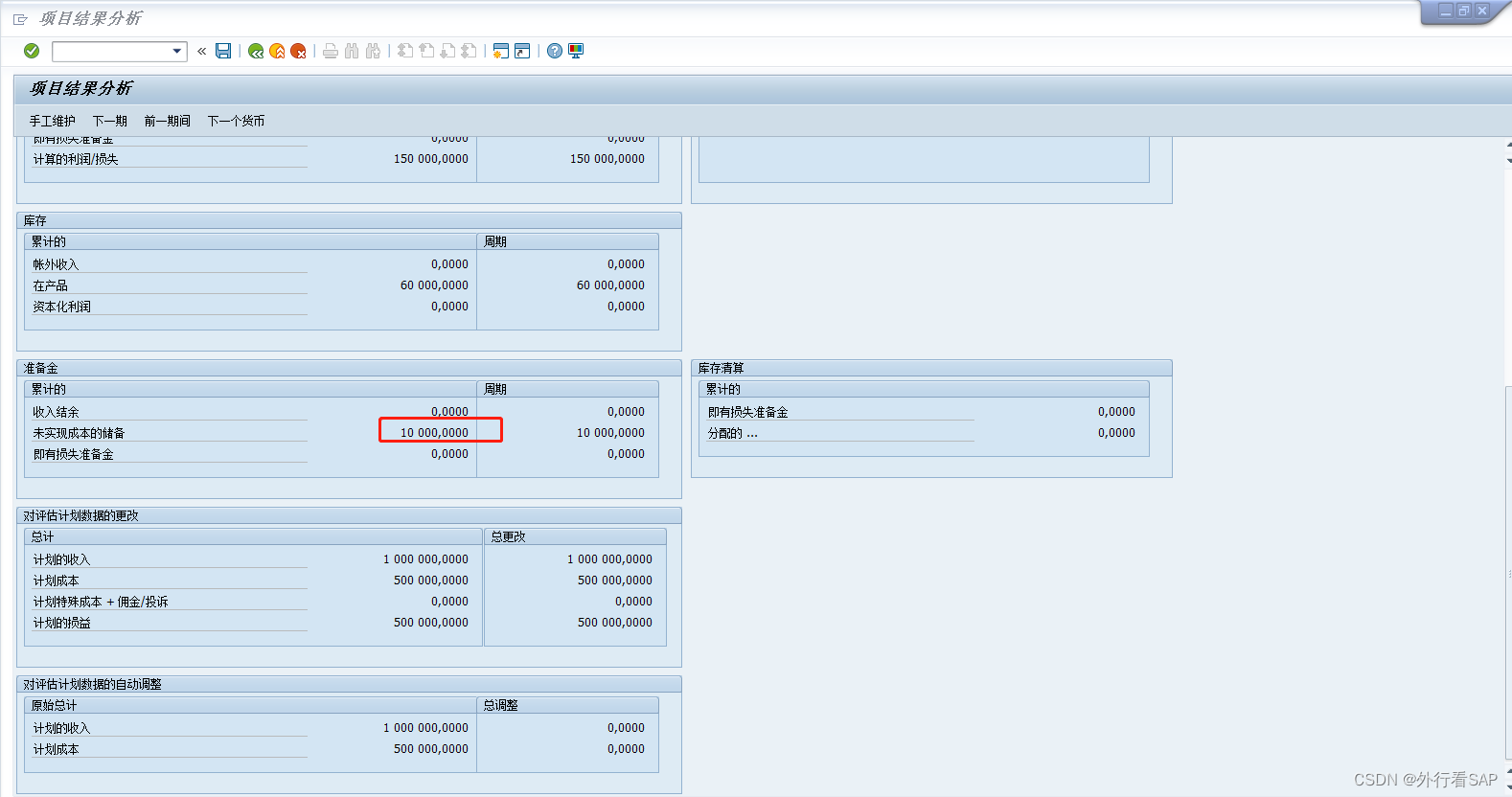Click the red Cancel icon
The width and height of the screenshot is (1512, 797).
point(298,51)
